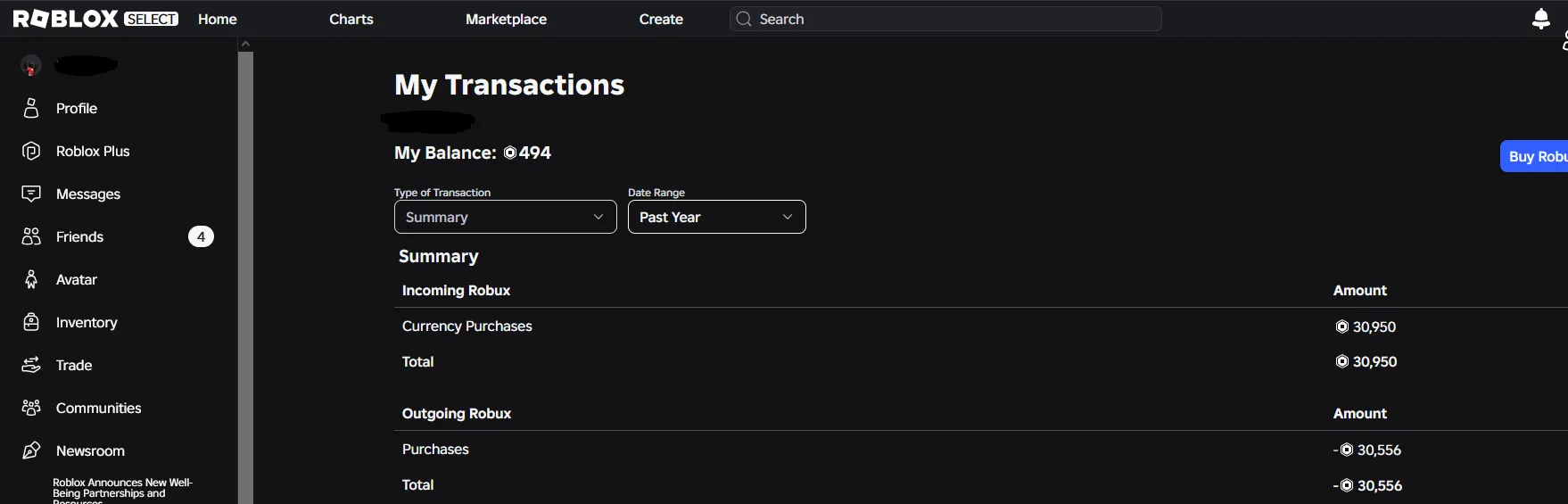Click the Incoming Robux column header
Screen dimensions: 1568x504
point(456,291)
